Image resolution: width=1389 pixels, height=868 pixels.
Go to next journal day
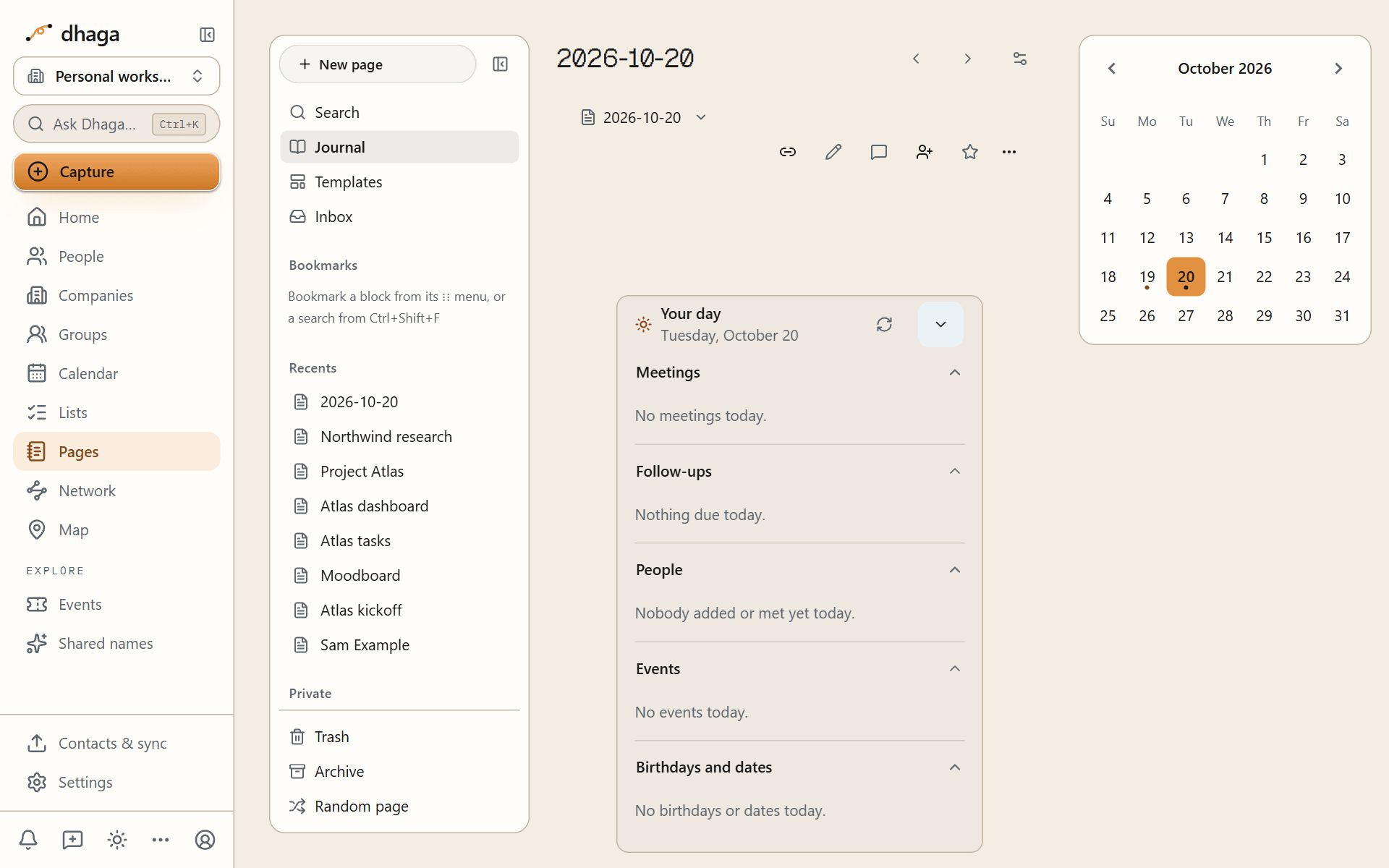[x=968, y=59]
